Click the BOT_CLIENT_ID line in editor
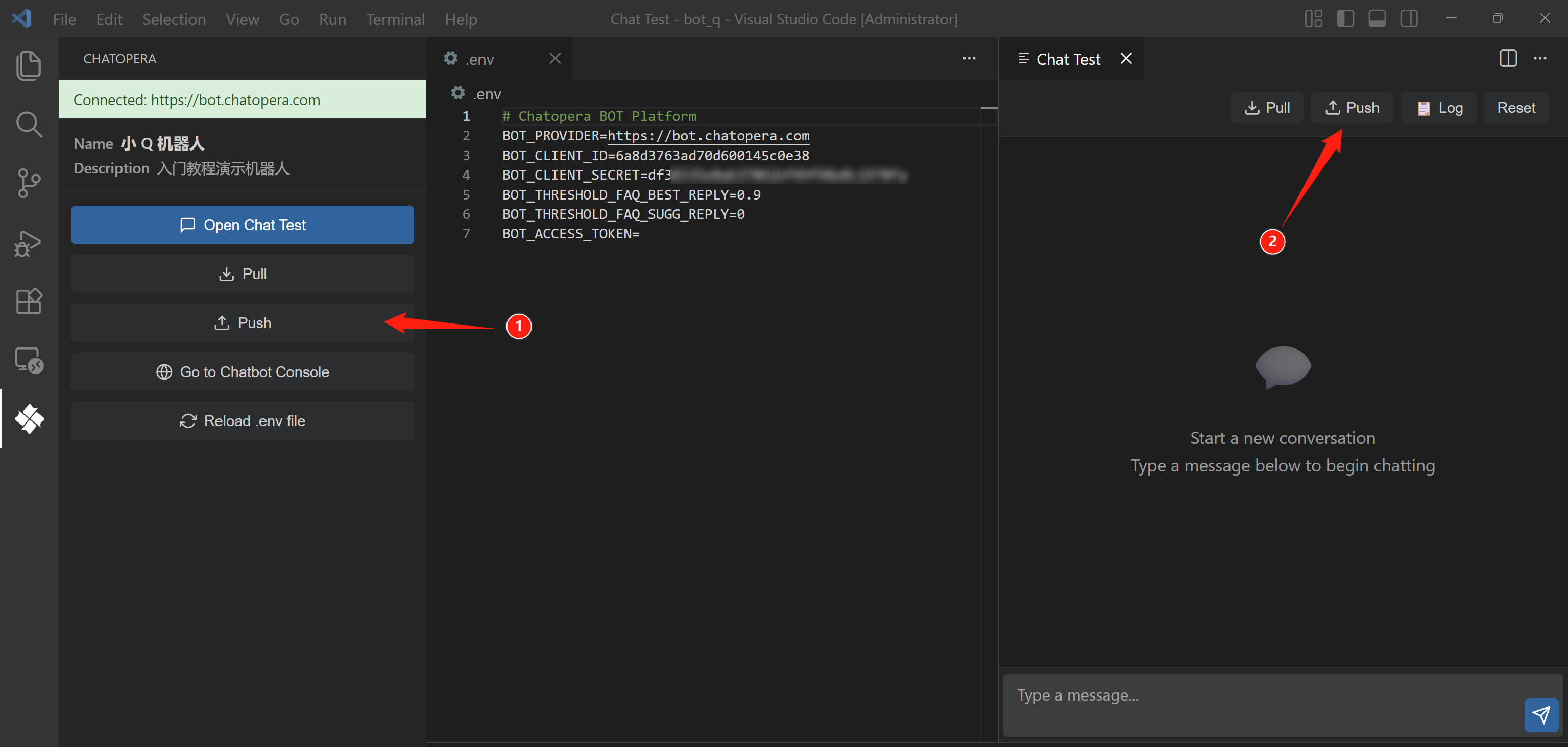 point(656,156)
